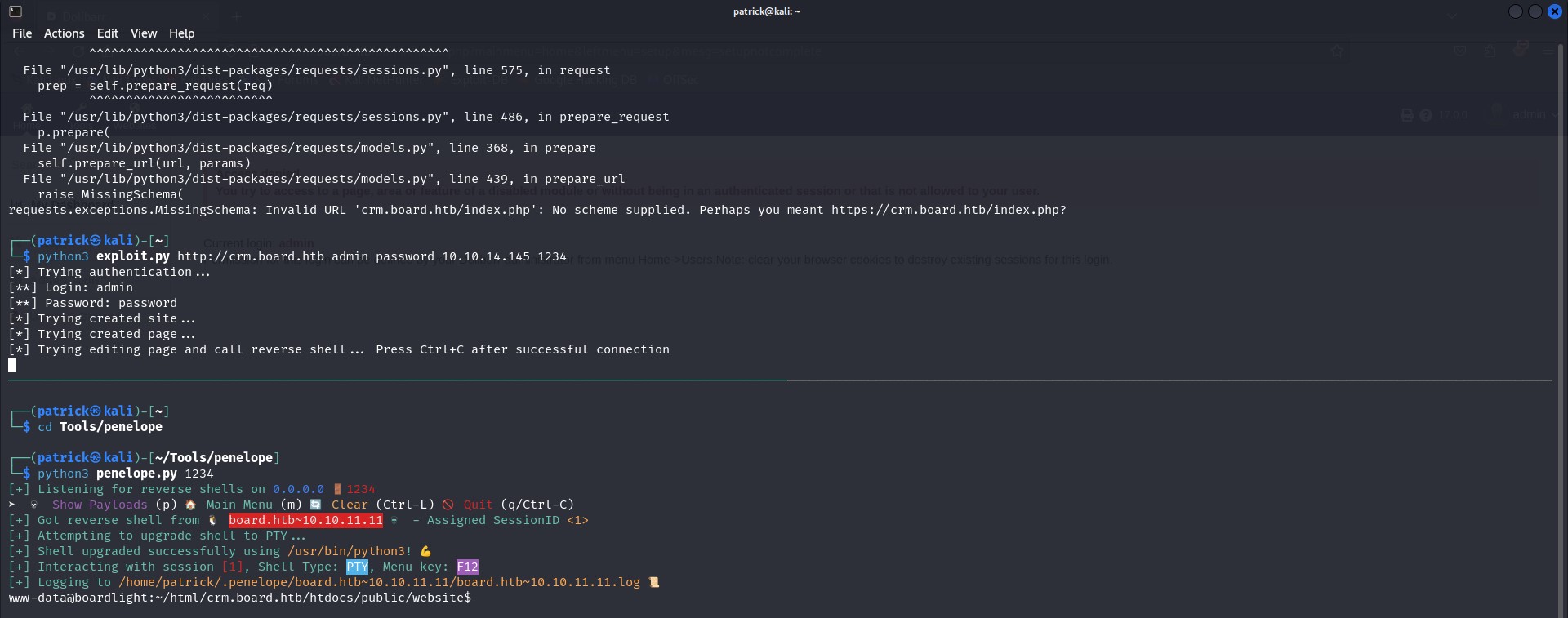The image size is (1568, 618).
Task: Click the sessions.py line 486 traceback entry
Action: 346,117
